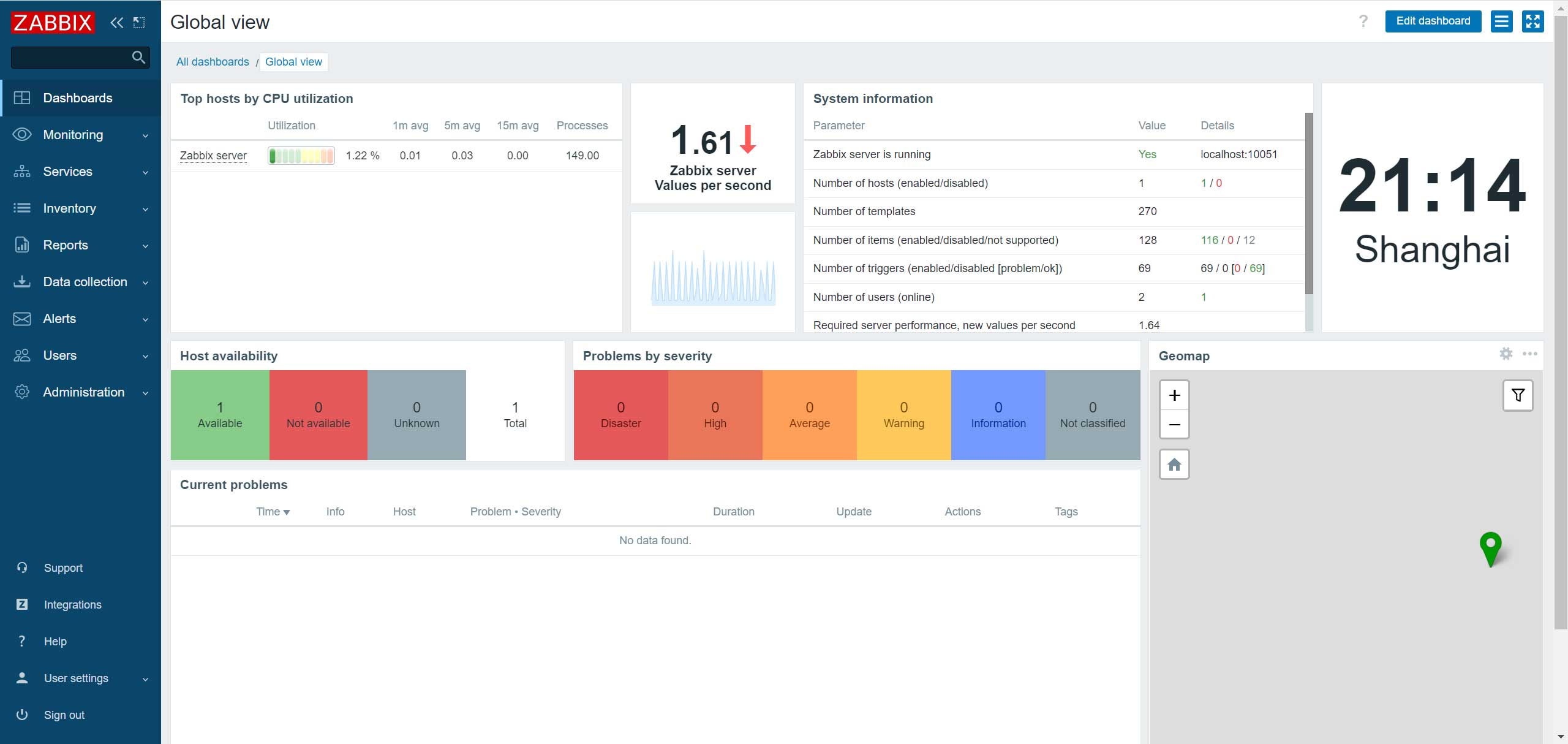
Task: Select Dashboards in the sidebar
Action: click(x=78, y=98)
